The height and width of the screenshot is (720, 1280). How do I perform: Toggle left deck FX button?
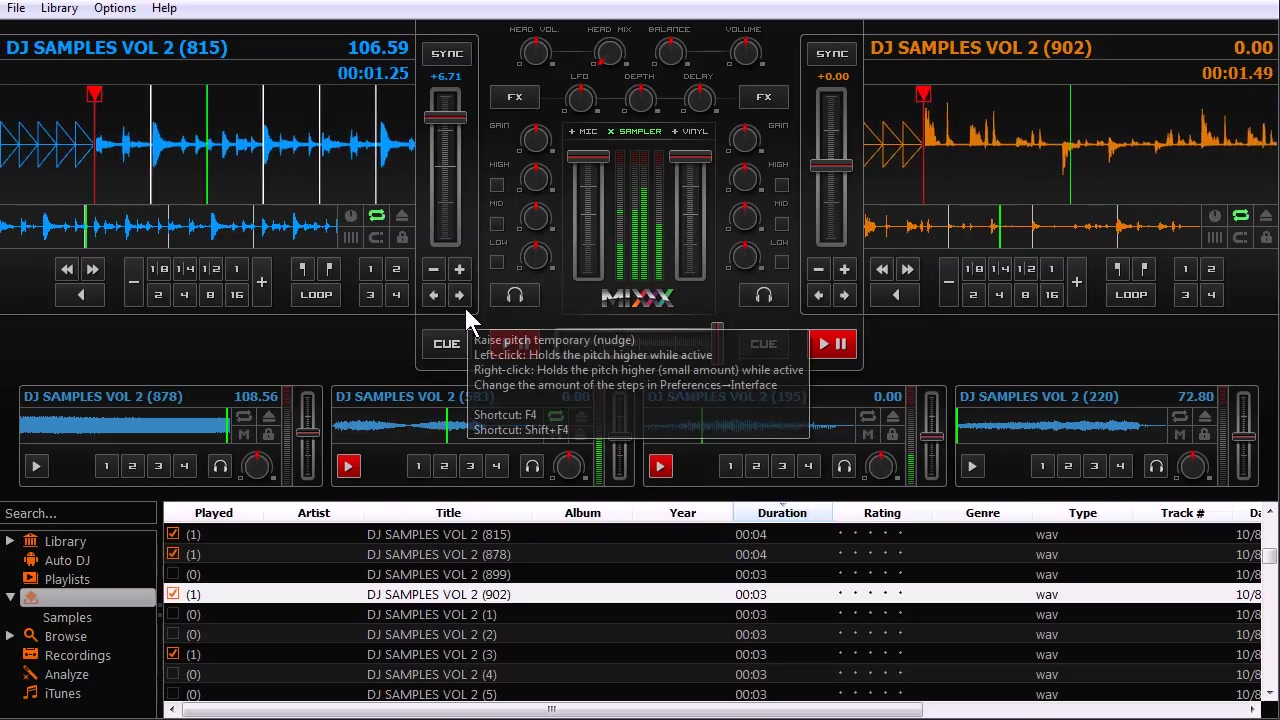pyautogui.click(x=514, y=97)
